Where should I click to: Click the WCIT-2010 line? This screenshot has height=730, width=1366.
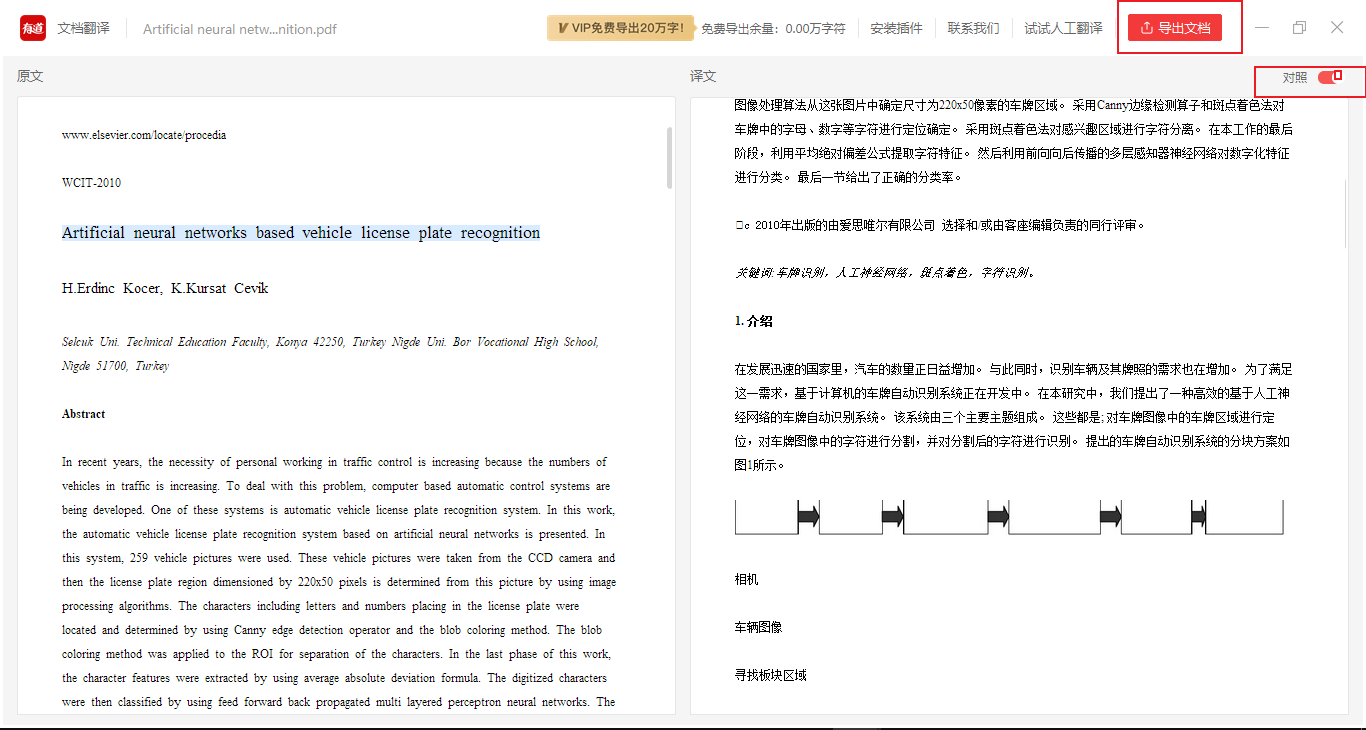coord(91,183)
